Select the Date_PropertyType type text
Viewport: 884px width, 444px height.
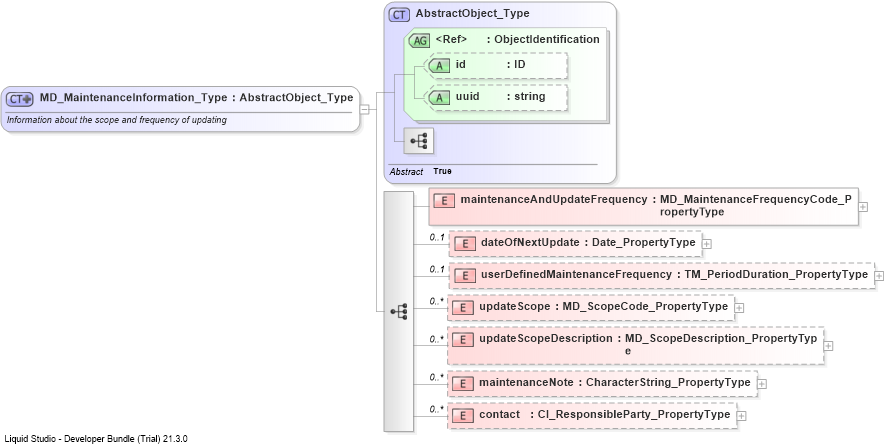(x=643, y=242)
